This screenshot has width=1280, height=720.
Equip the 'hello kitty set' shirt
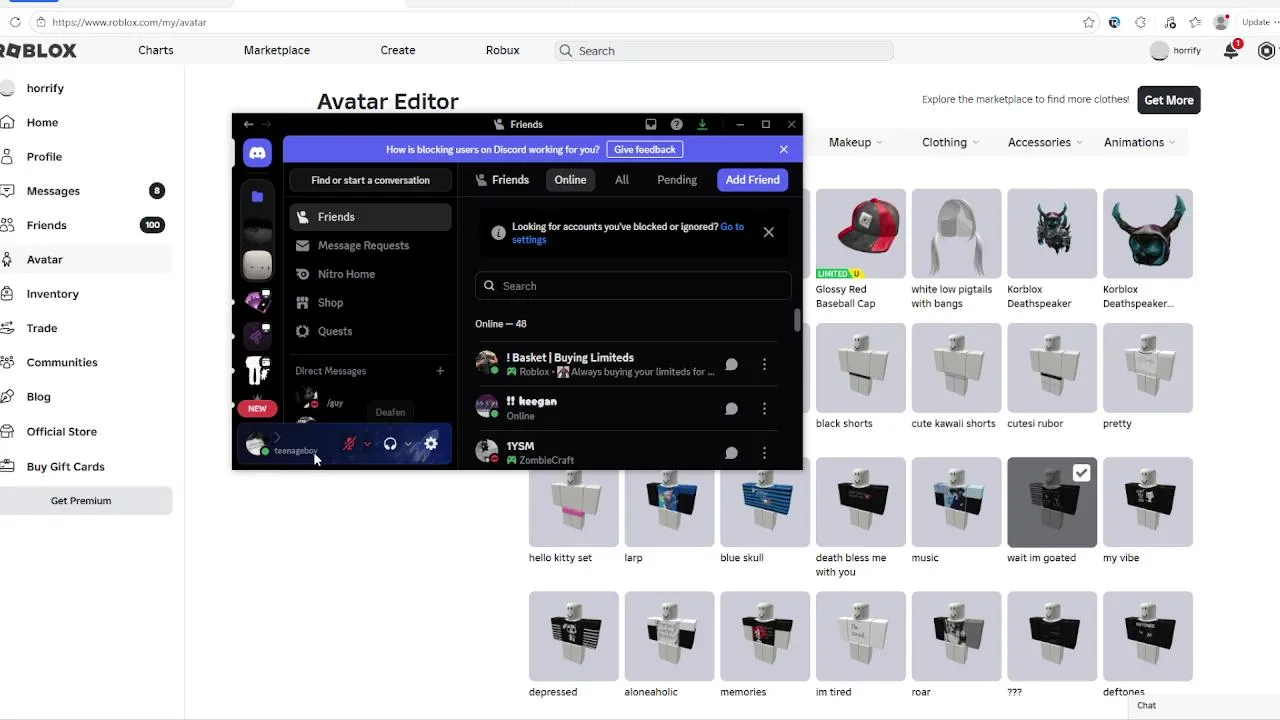pos(573,502)
